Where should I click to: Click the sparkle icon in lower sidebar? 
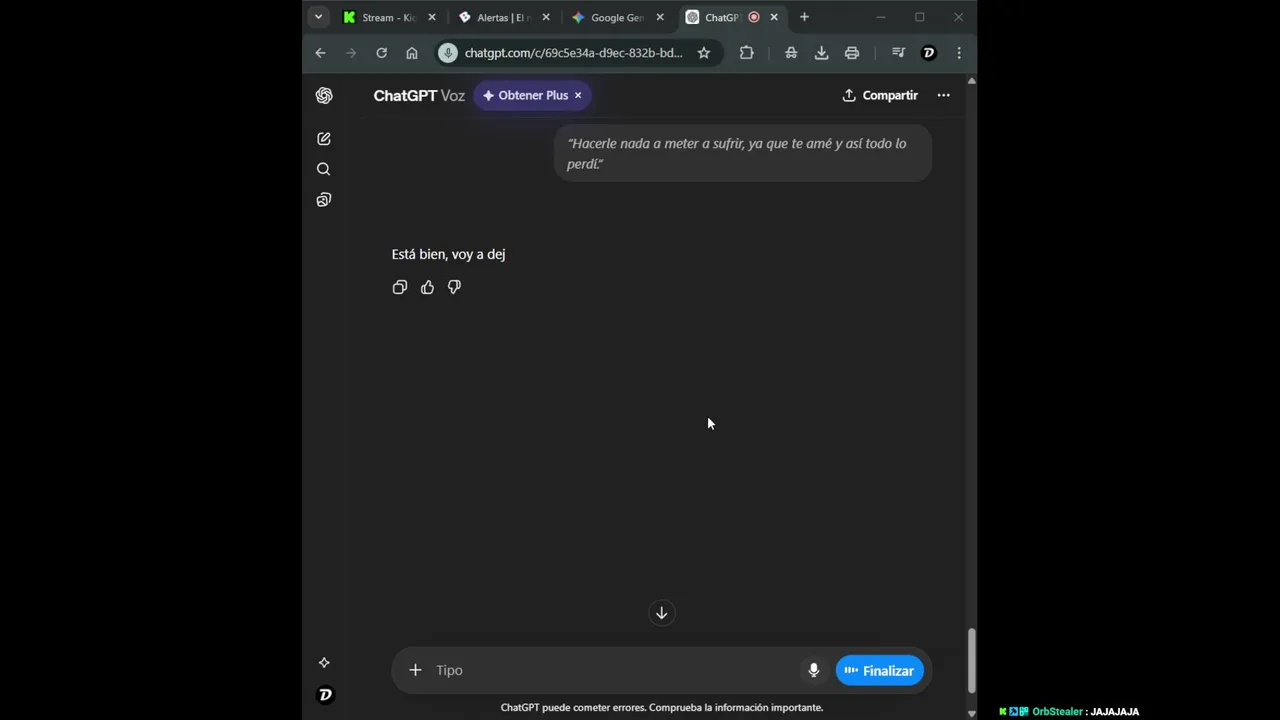(x=324, y=662)
